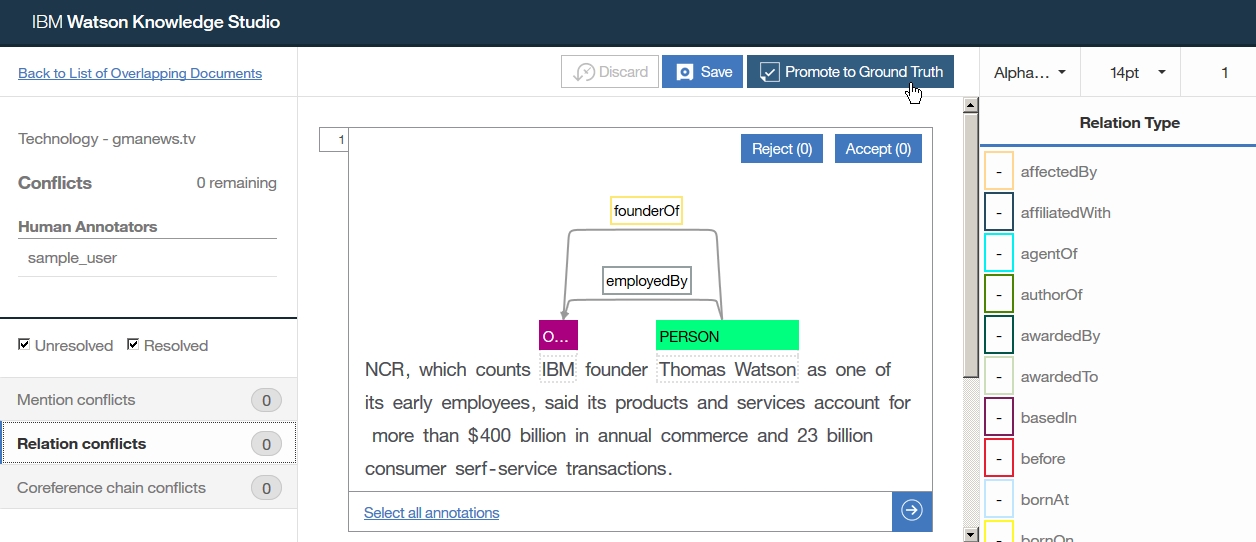Select bornAt relation color swatch
Viewport: 1256px width, 542px height.
pyautogui.click(x=999, y=499)
